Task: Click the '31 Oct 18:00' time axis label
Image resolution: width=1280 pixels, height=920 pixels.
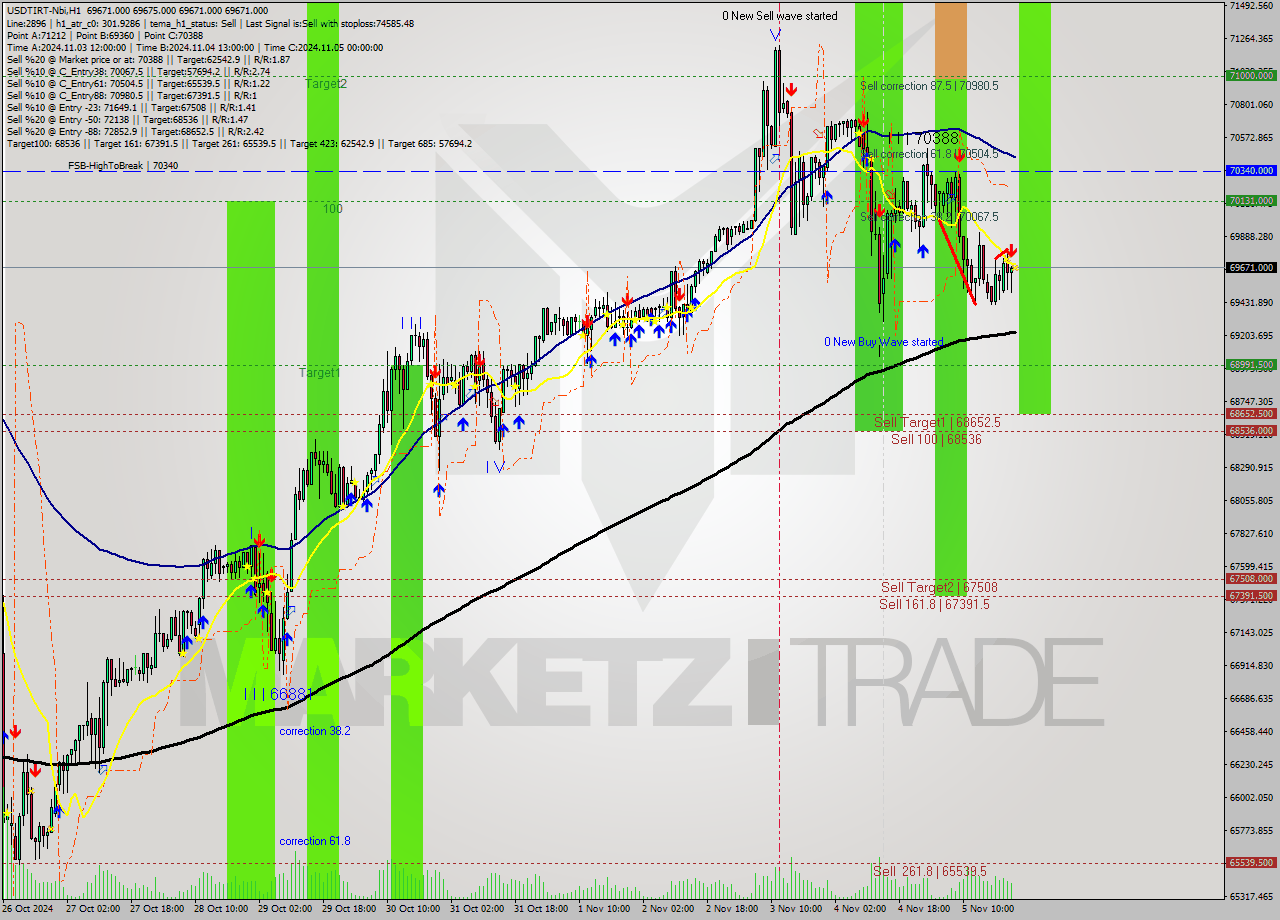Action: [x=540, y=909]
